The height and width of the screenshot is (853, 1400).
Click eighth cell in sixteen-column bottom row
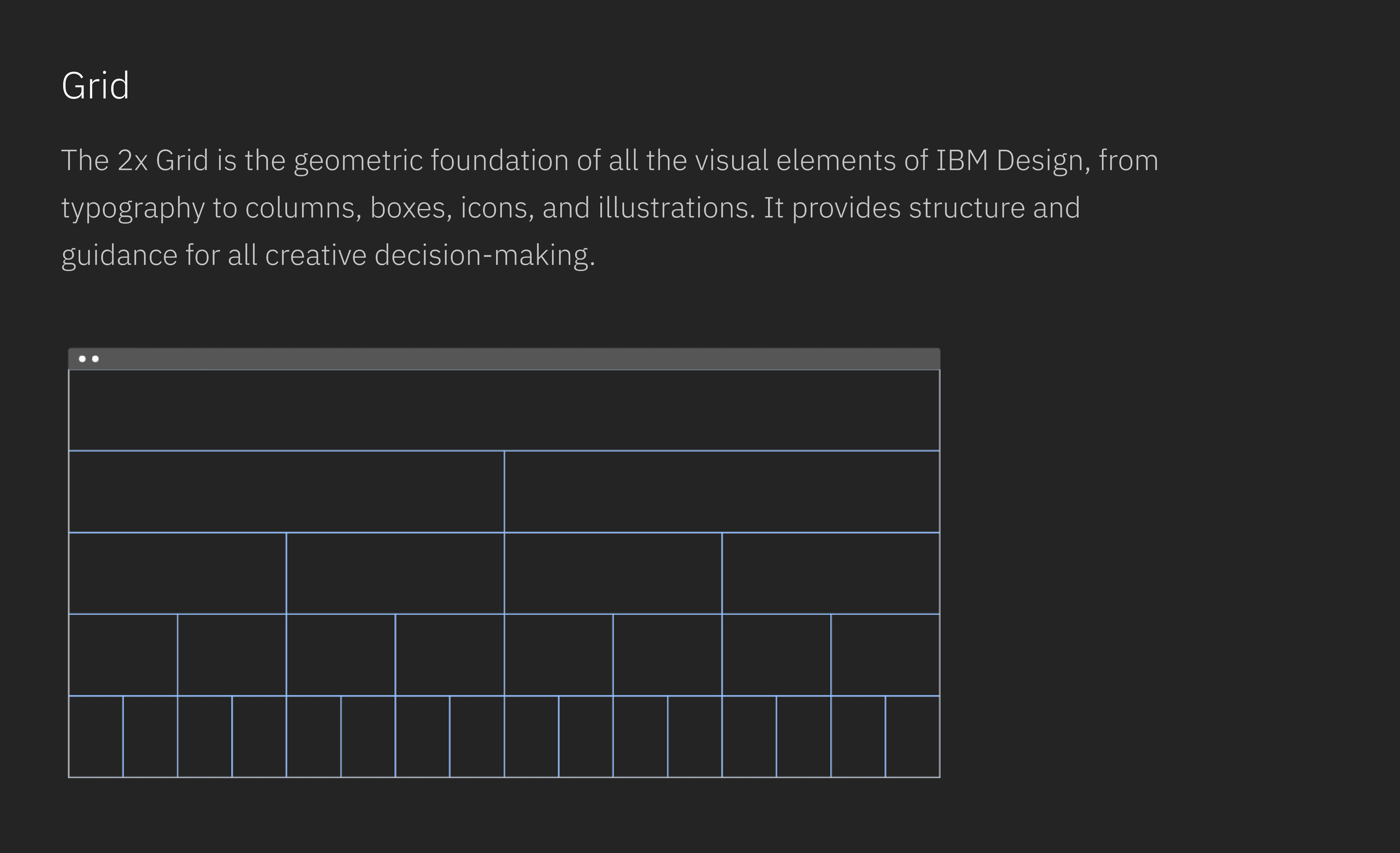(477, 737)
